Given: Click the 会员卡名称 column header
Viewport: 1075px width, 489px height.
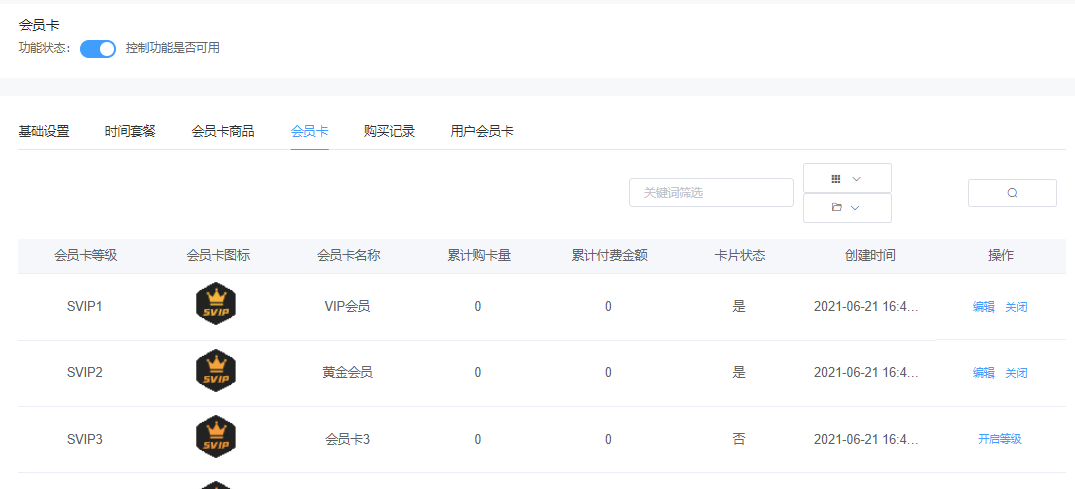Looking at the screenshot, I should point(348,256).
